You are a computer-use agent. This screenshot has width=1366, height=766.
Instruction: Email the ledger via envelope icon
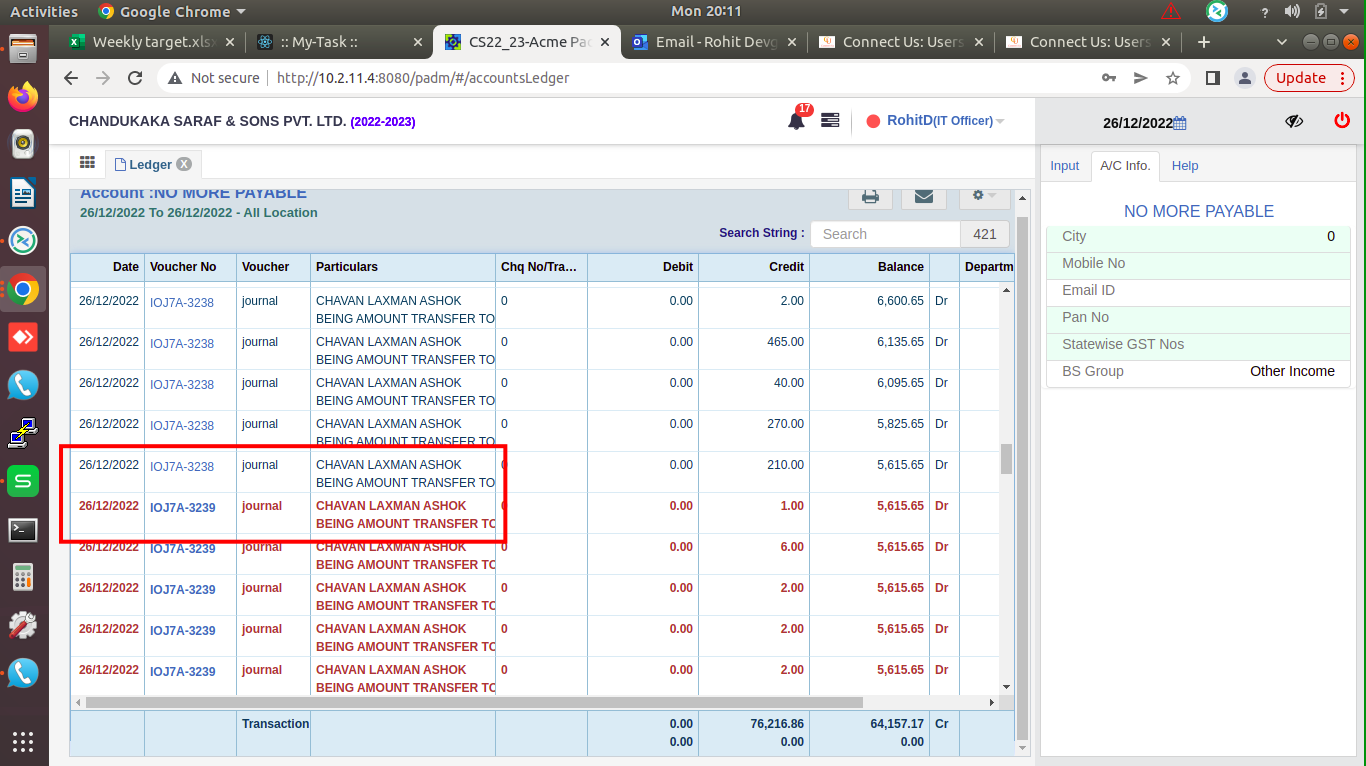tap(924, 196)
